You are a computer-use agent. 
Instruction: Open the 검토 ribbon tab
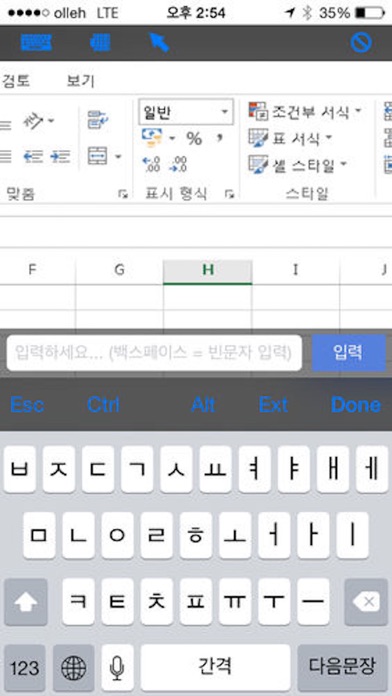pyautogui.click(x=15, y=81)
